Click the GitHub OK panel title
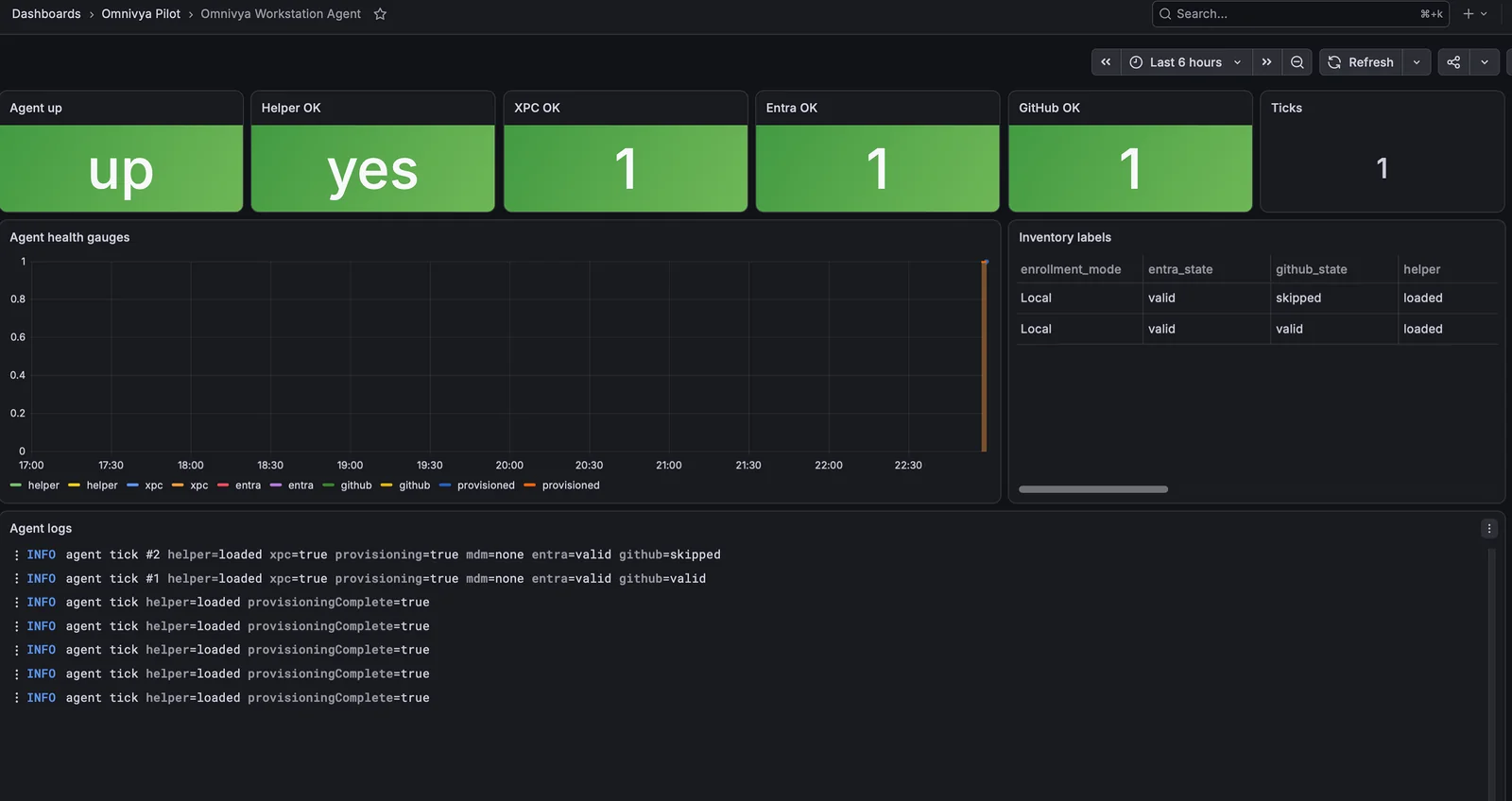The width and height of the screenshot is (1512, 801). pyautogui.click(x=1049, y=108)
